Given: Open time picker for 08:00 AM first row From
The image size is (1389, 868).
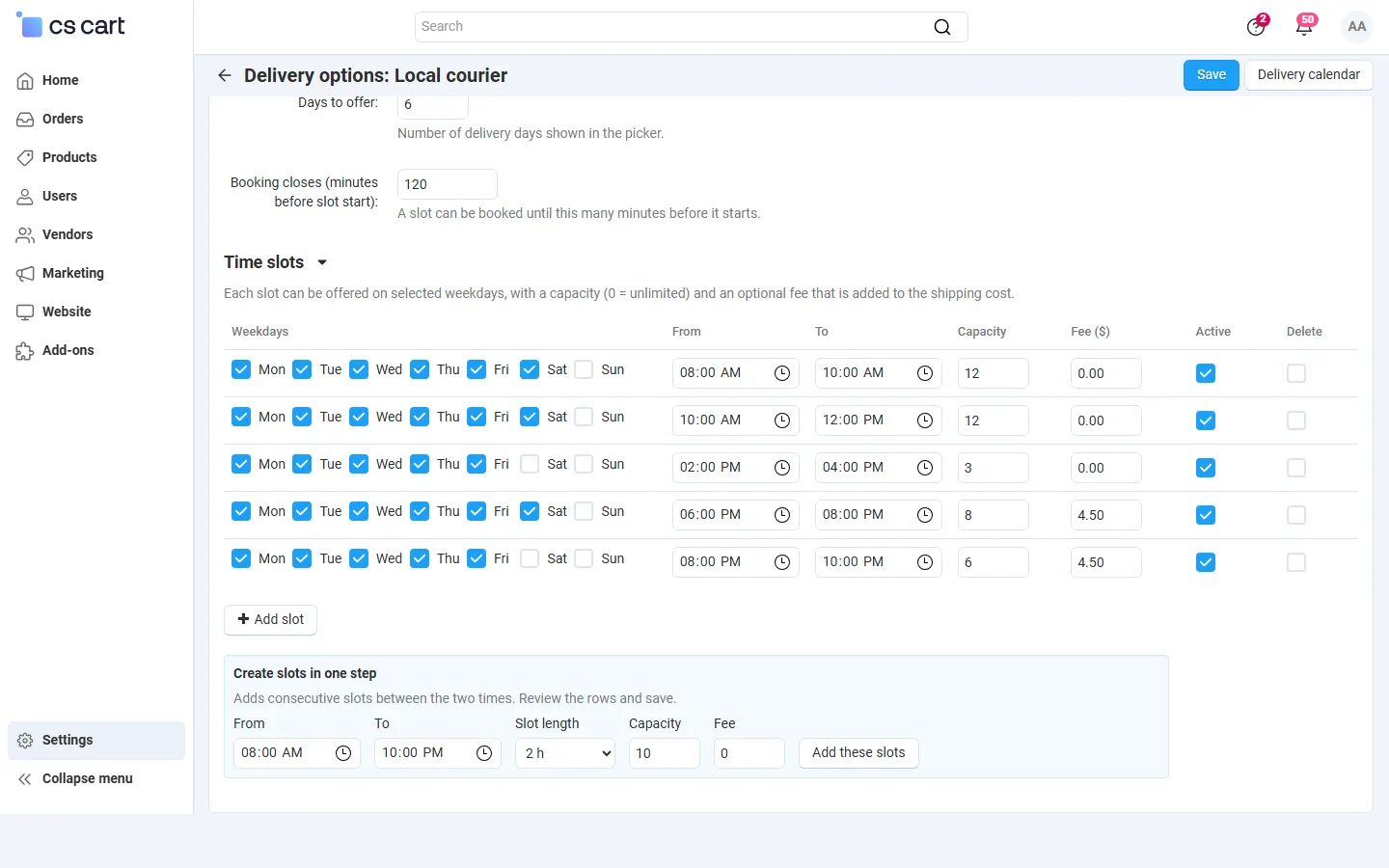Looking at the screenshot, I should [782, 373].
